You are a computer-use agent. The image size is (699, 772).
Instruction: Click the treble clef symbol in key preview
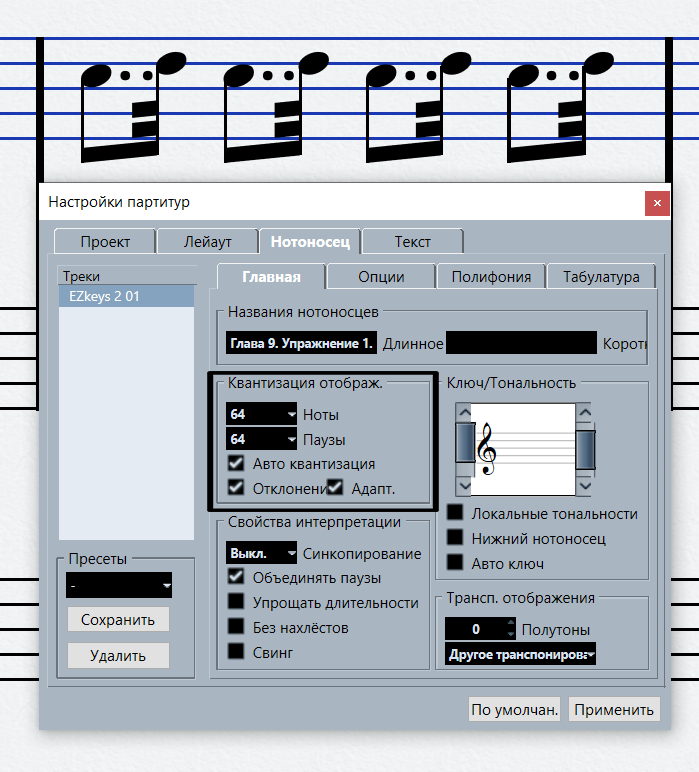(x=488, y=448)
